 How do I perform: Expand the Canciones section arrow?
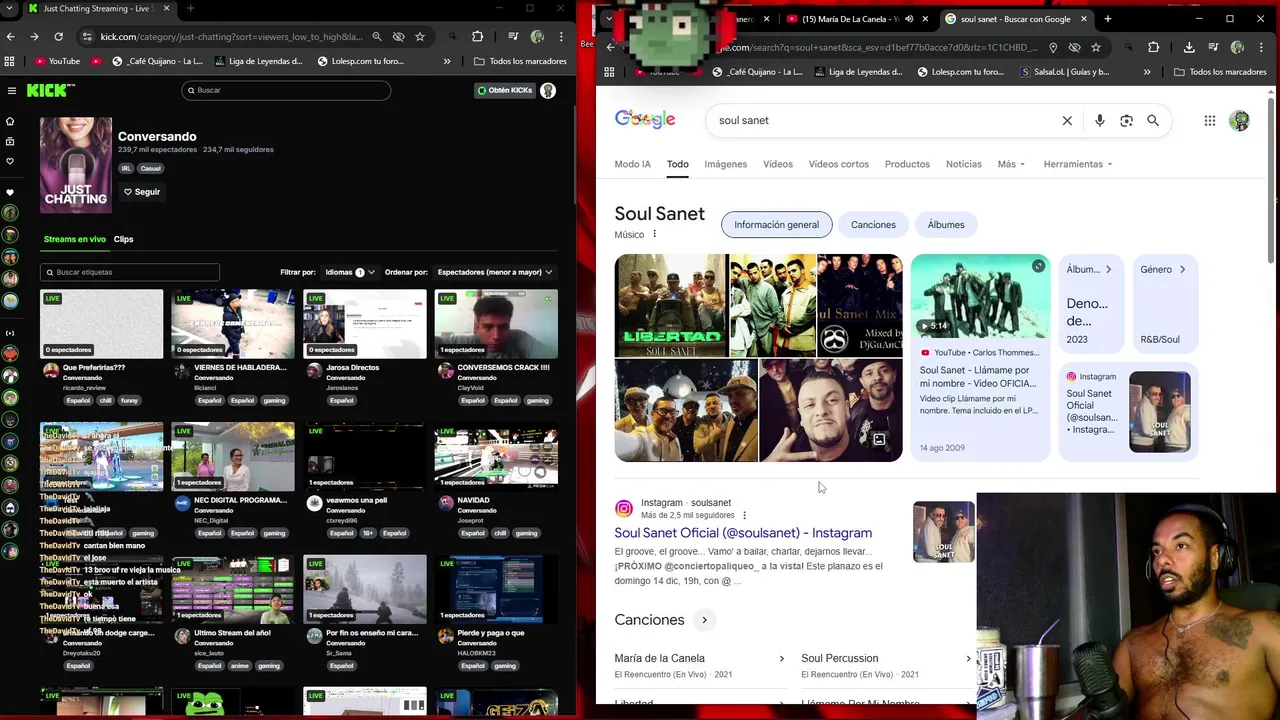tap(704, 620)
